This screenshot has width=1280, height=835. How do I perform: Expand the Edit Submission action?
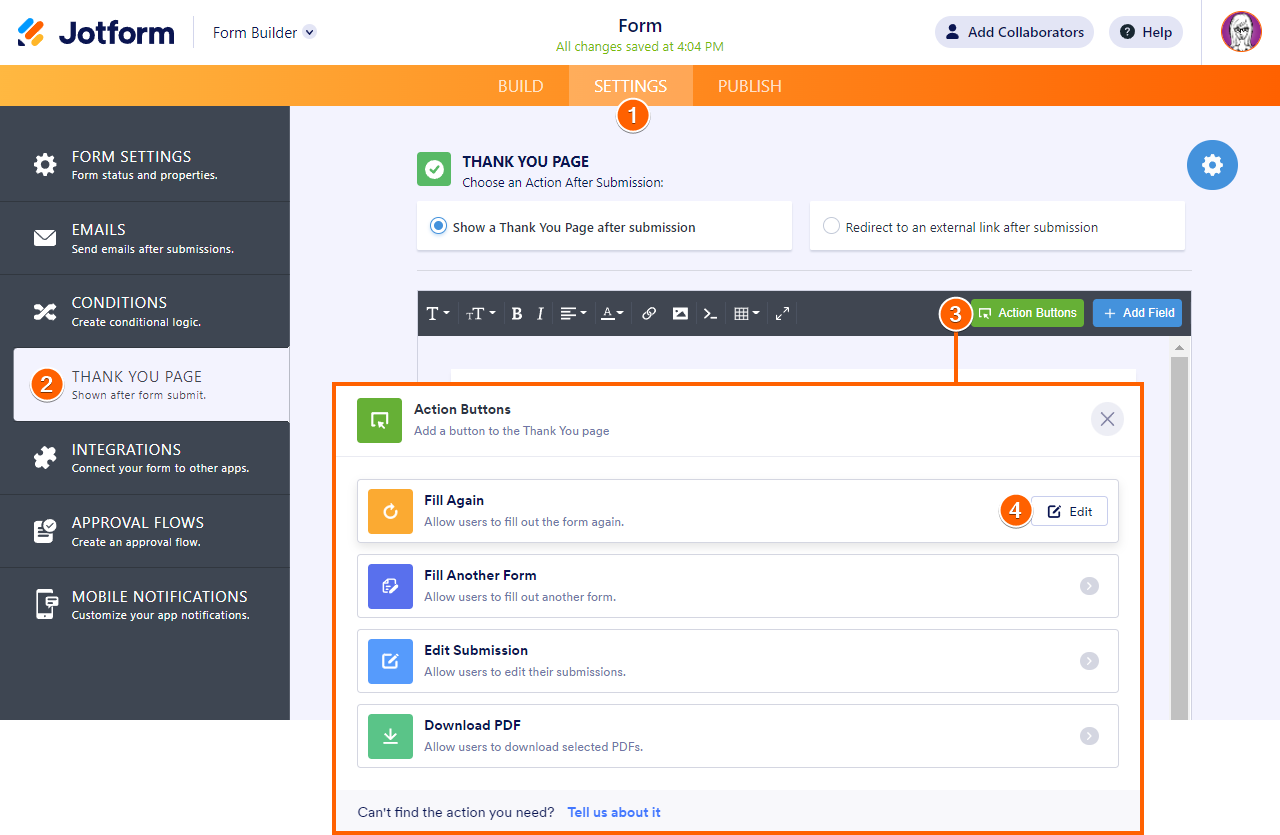(1089, 661)
